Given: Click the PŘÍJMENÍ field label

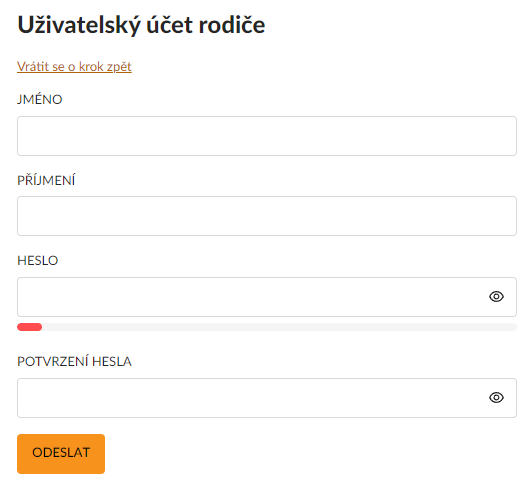Looking at the screenshot, I should click(x=46, y=180).
